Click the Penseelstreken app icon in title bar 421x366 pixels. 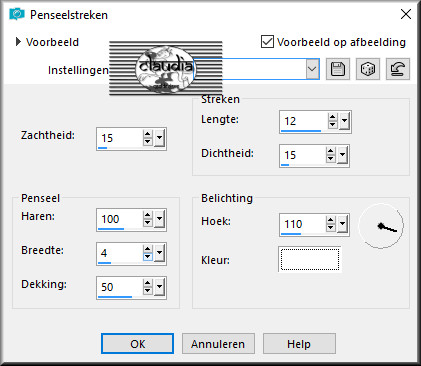point(17,14)
